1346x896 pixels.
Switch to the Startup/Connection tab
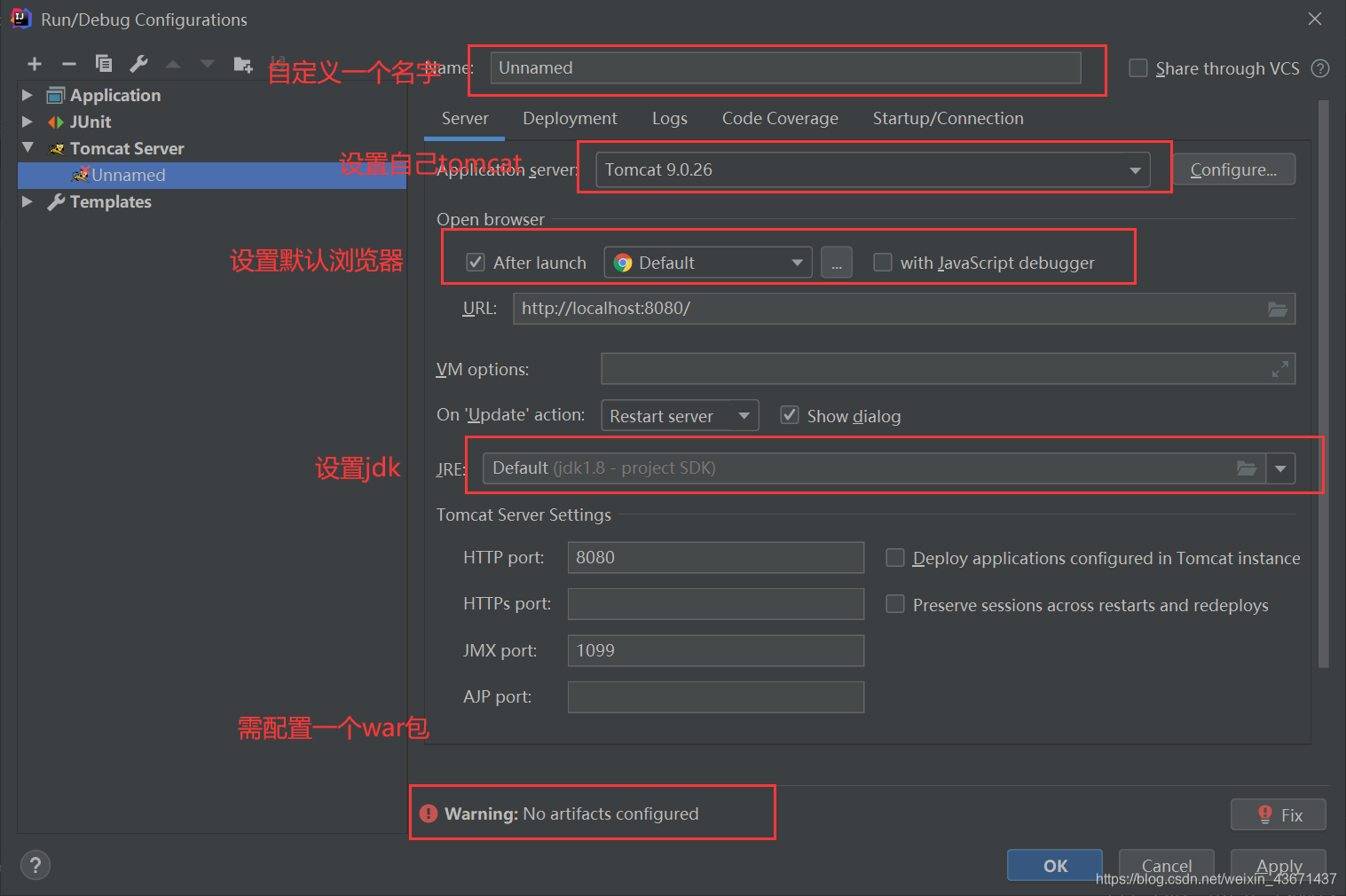pos(948,119)
